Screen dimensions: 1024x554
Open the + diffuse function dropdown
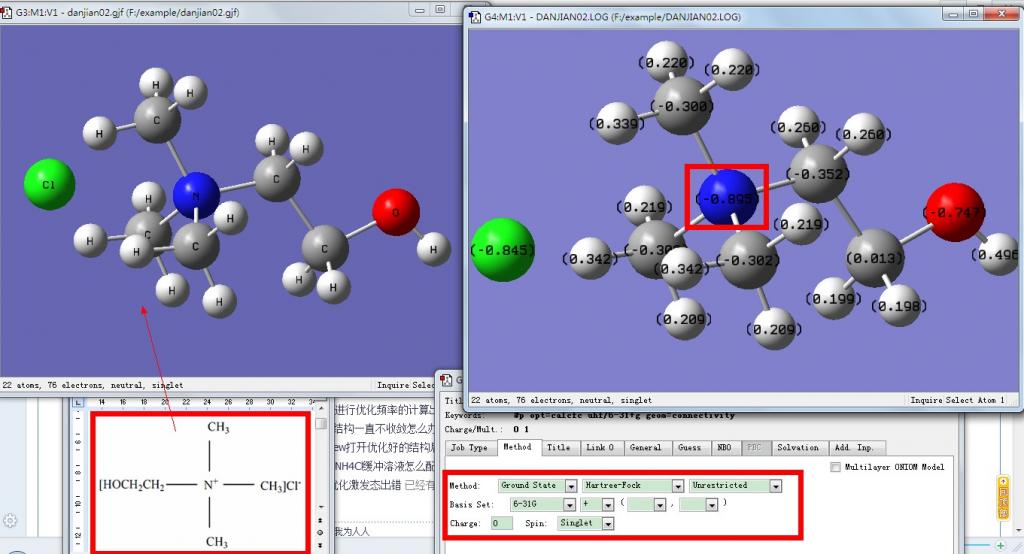click(608, 505)
